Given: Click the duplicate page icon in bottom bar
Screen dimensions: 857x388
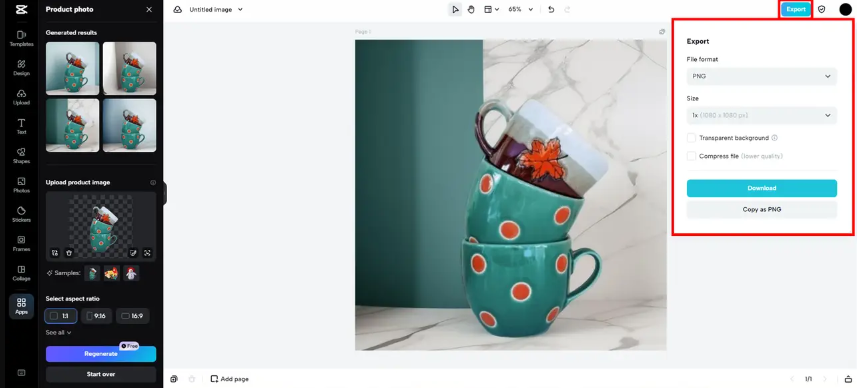Looking at the screenshot, I should click(x=174, y=379).
